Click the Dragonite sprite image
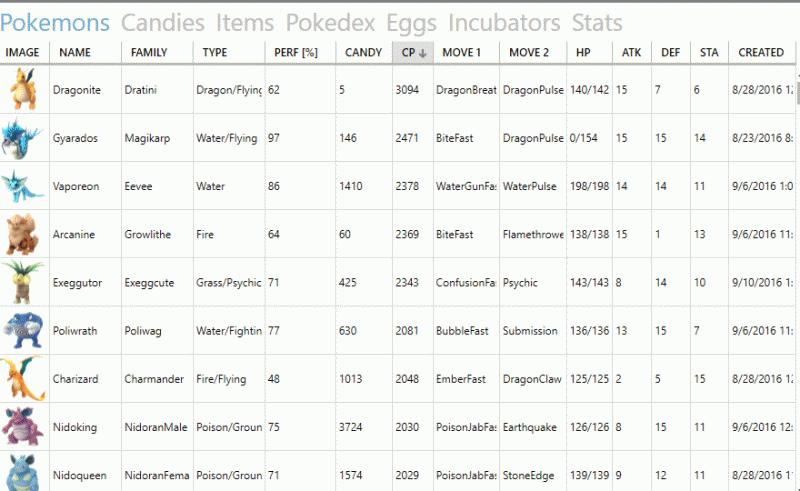800x491 pixels. tap(23, 89)
